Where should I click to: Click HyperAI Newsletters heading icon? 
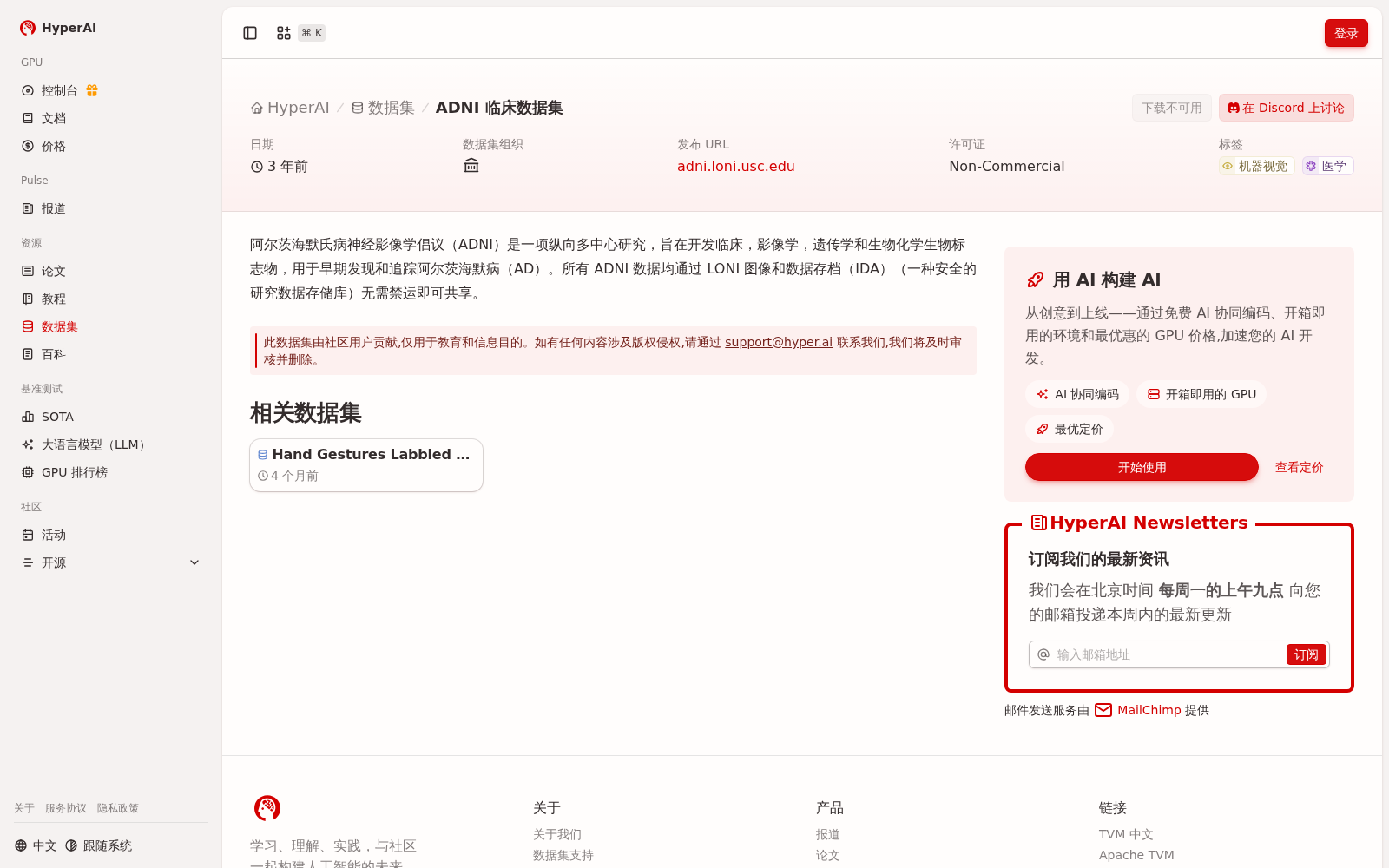1038,523
